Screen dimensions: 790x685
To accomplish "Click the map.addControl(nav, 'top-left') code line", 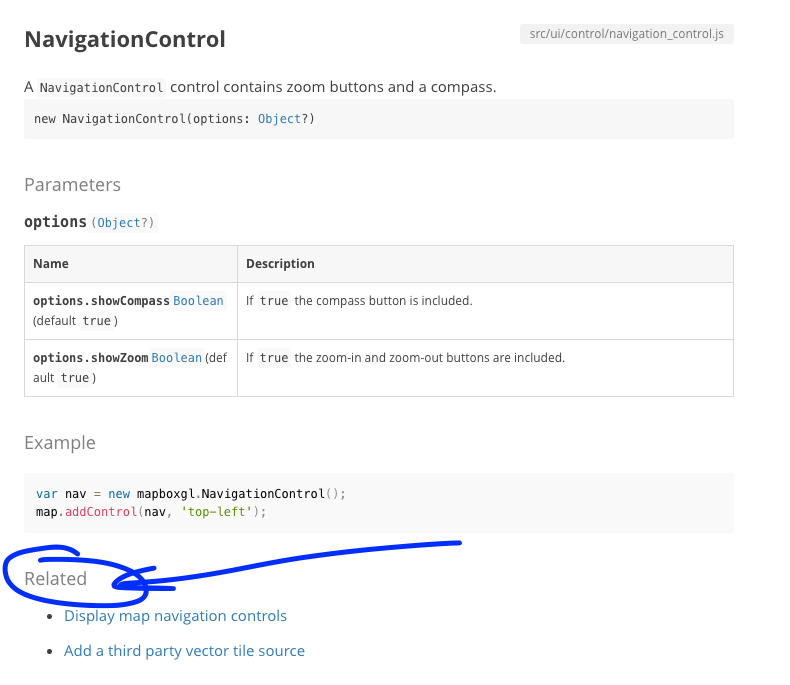I will click(151, 512).
